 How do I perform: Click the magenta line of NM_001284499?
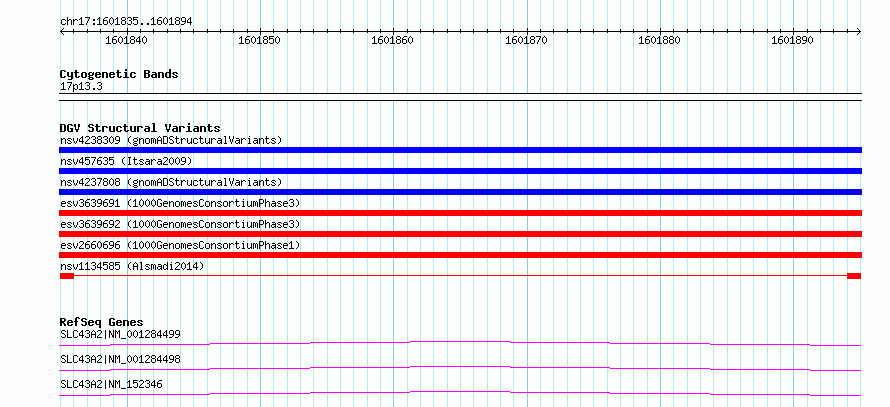[460, 343]
